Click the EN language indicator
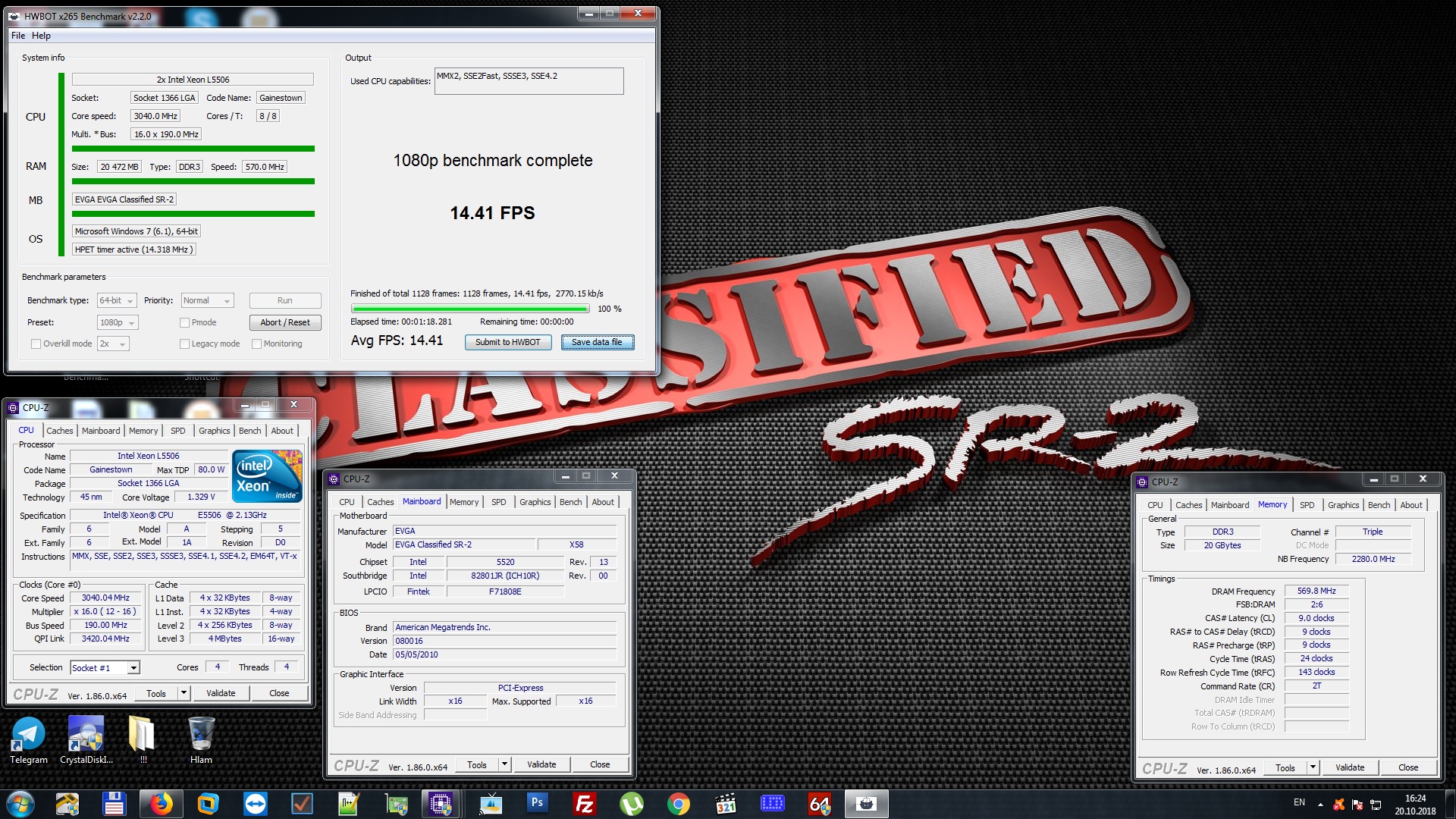Image resolution: width=1456 pixels, height=819 pixels. pos(1299,802)
